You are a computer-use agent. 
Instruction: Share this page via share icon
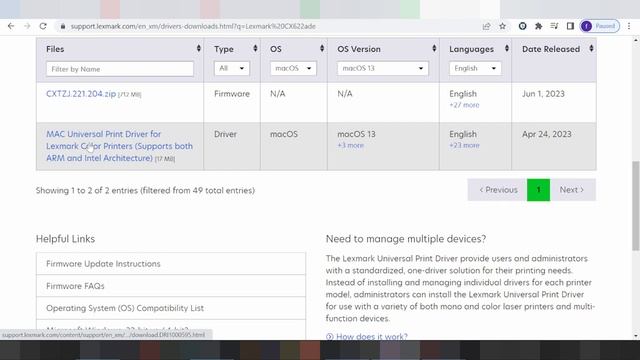(x=486, y=26)
